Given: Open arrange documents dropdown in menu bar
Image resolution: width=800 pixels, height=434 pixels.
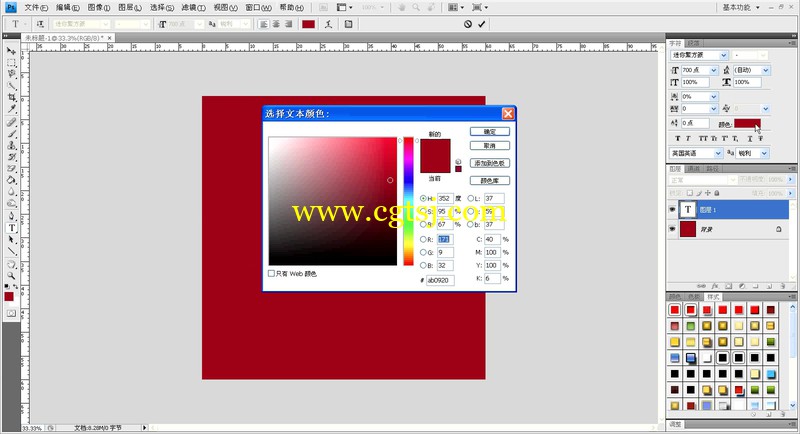Looking at the screenshot, I should pos(455,7).
